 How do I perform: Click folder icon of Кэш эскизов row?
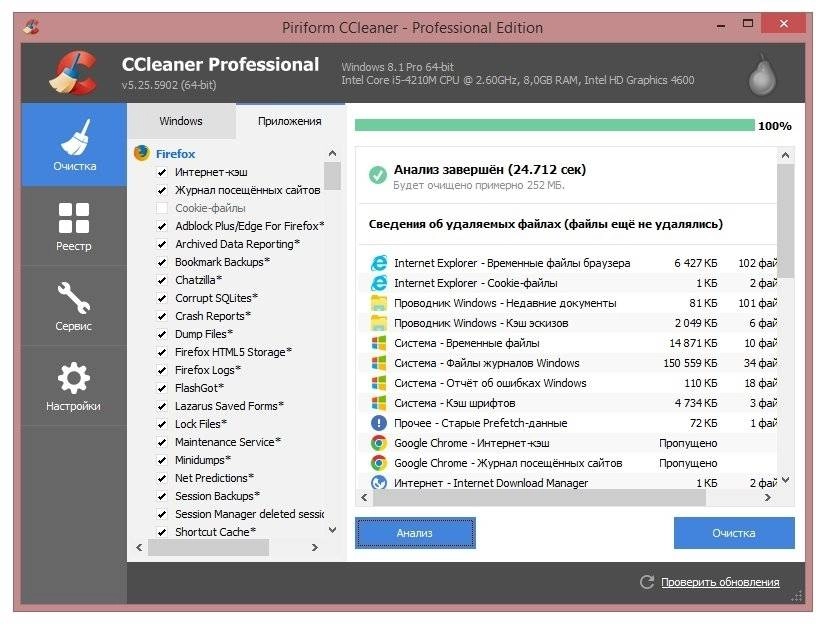tap(378, 323)
